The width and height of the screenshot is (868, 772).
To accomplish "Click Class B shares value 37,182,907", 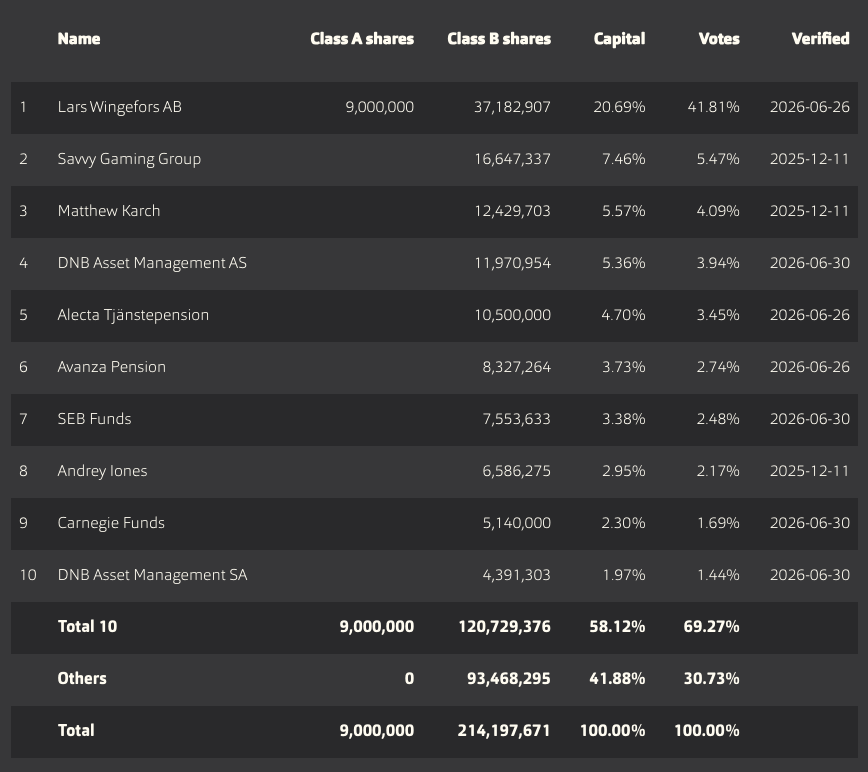I will tap(512, 107).
